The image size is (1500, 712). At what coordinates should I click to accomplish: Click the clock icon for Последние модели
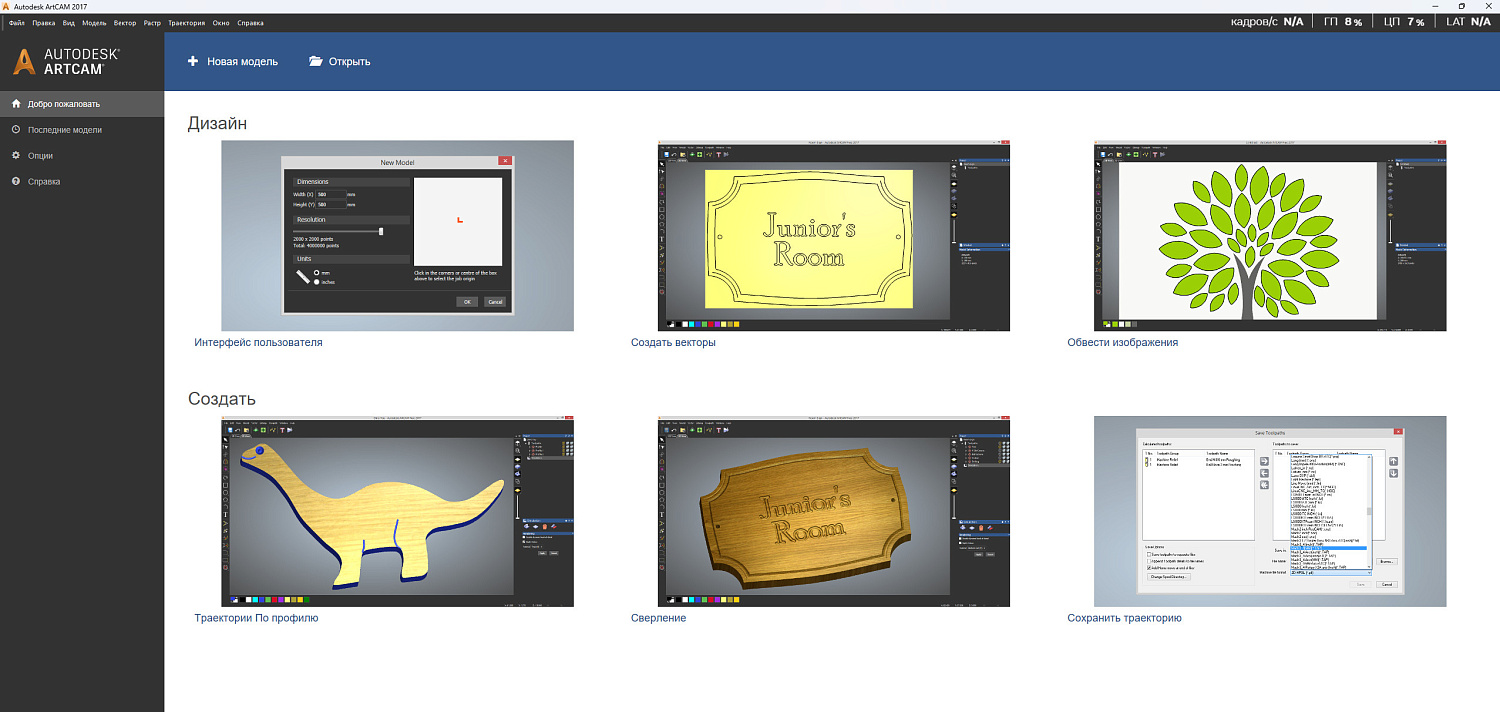tap(16, 130)
